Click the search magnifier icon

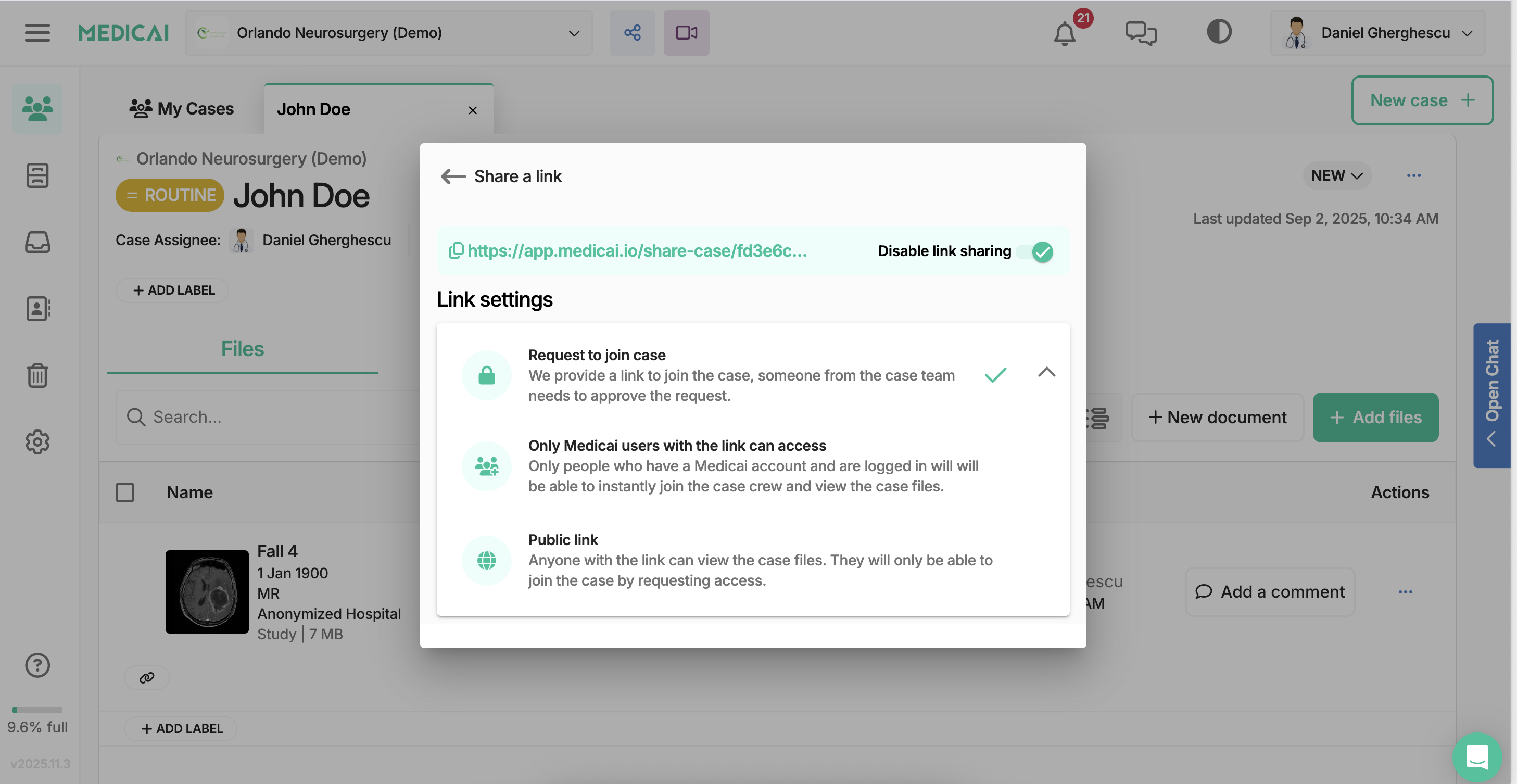point(136,417)
